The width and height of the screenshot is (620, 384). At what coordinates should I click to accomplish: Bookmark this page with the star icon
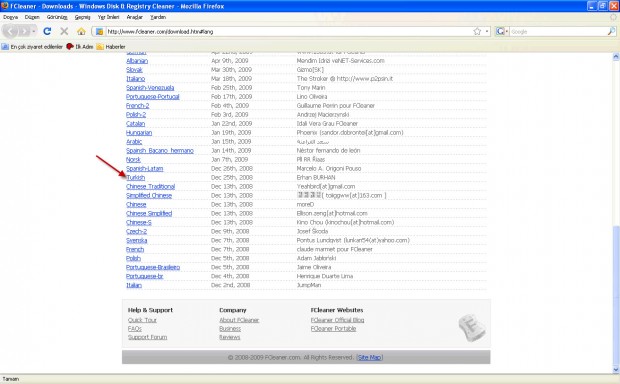477,31
